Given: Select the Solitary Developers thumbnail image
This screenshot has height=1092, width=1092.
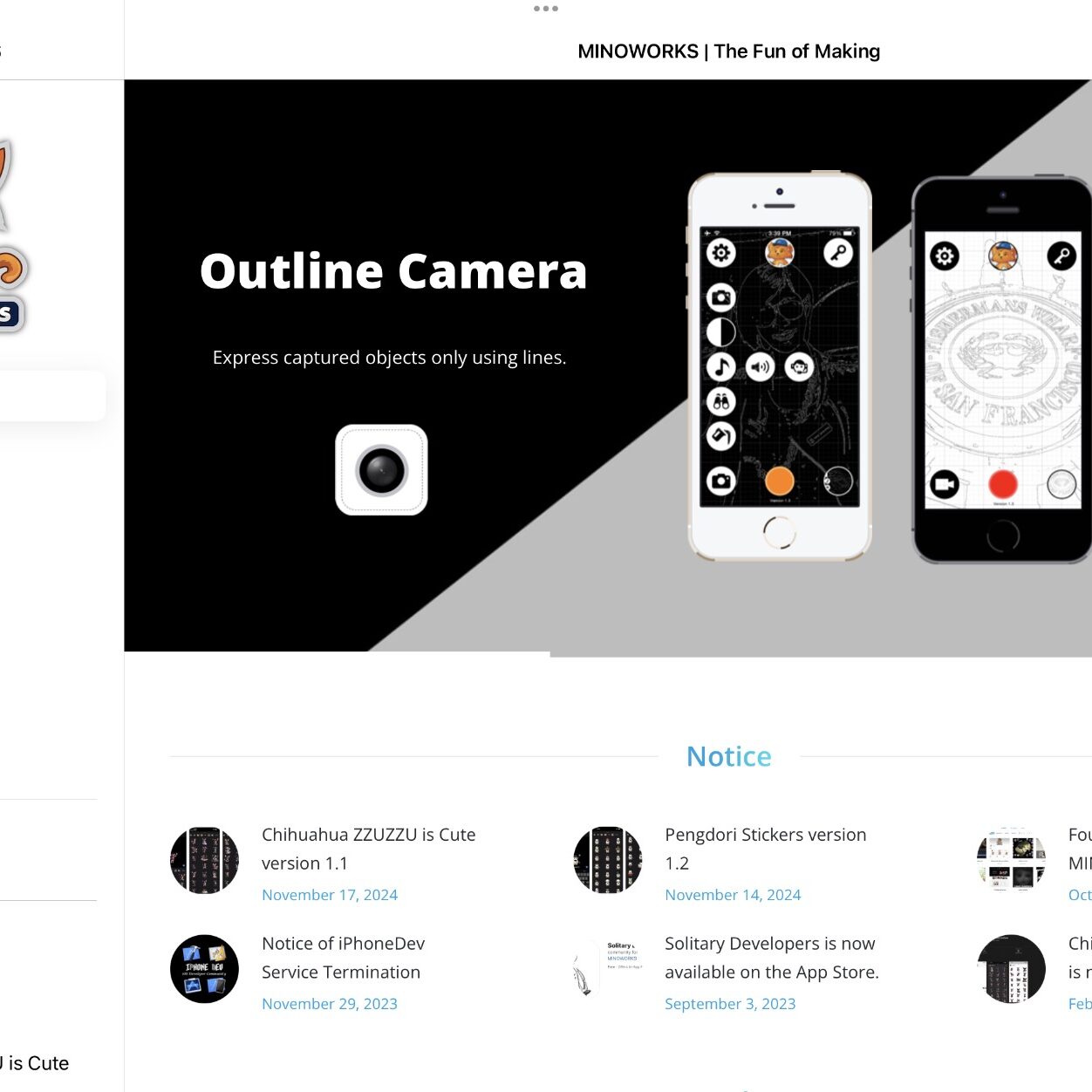Looking at the screenshot, I should (608, 969).
